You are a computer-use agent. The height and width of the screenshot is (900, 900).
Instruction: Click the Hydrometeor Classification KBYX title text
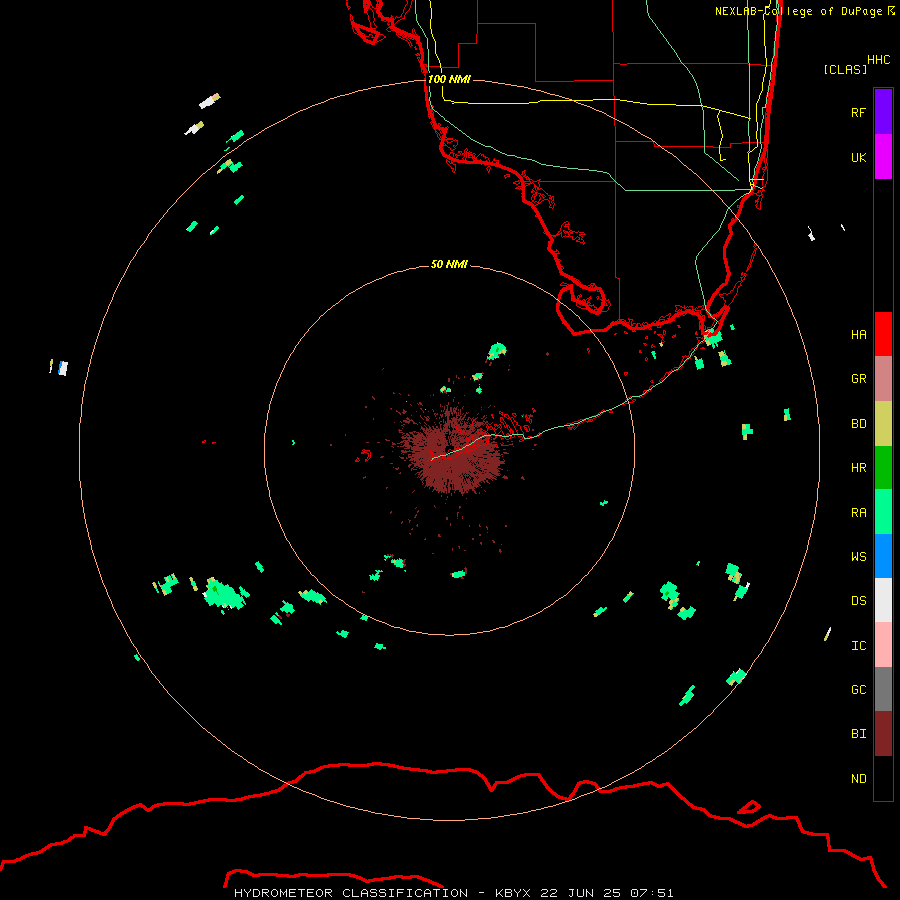coord(453,893)
